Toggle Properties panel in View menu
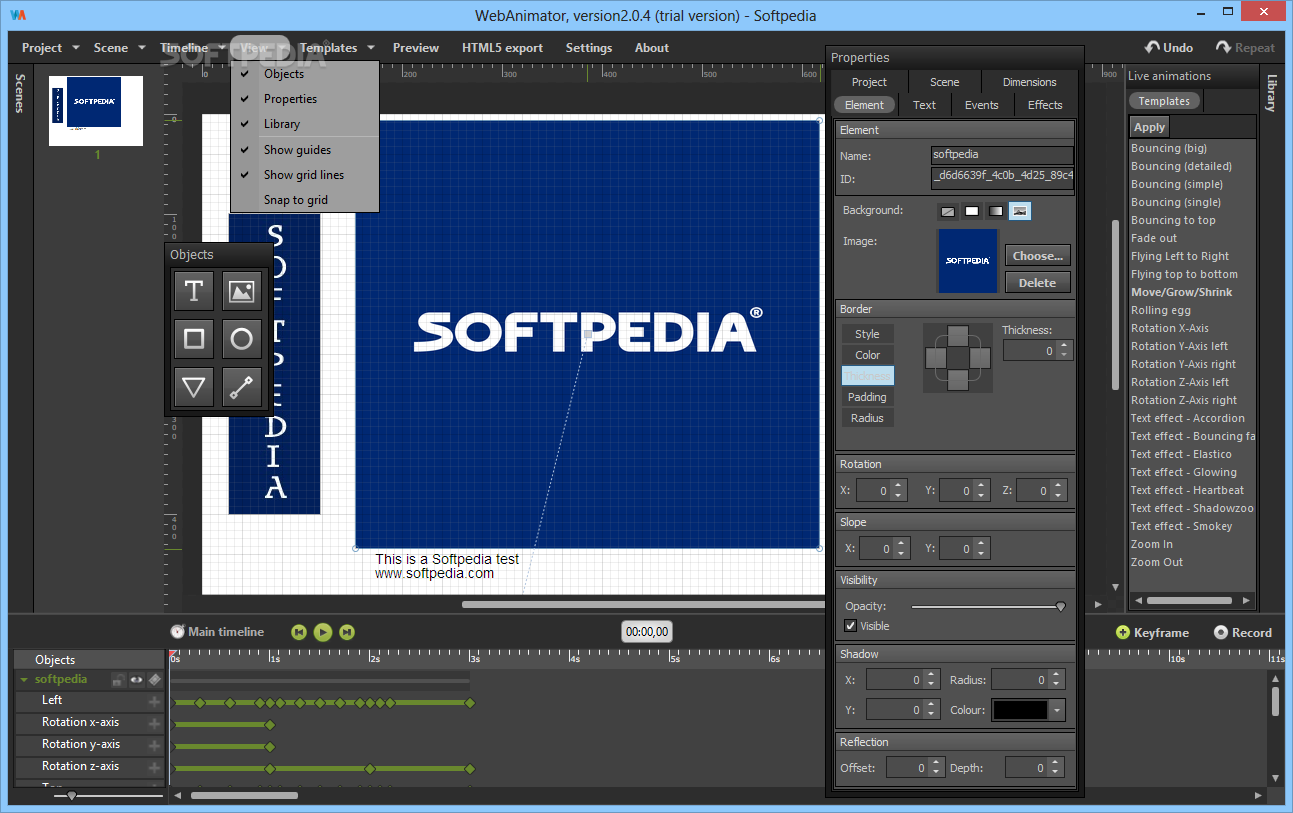 tap(305, 99)
